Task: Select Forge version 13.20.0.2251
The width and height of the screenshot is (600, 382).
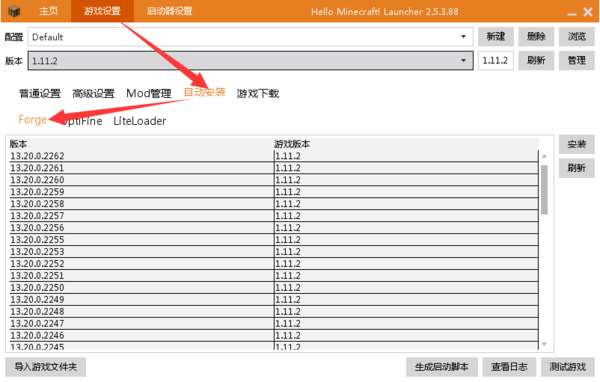Action: (x=274, y=275)
